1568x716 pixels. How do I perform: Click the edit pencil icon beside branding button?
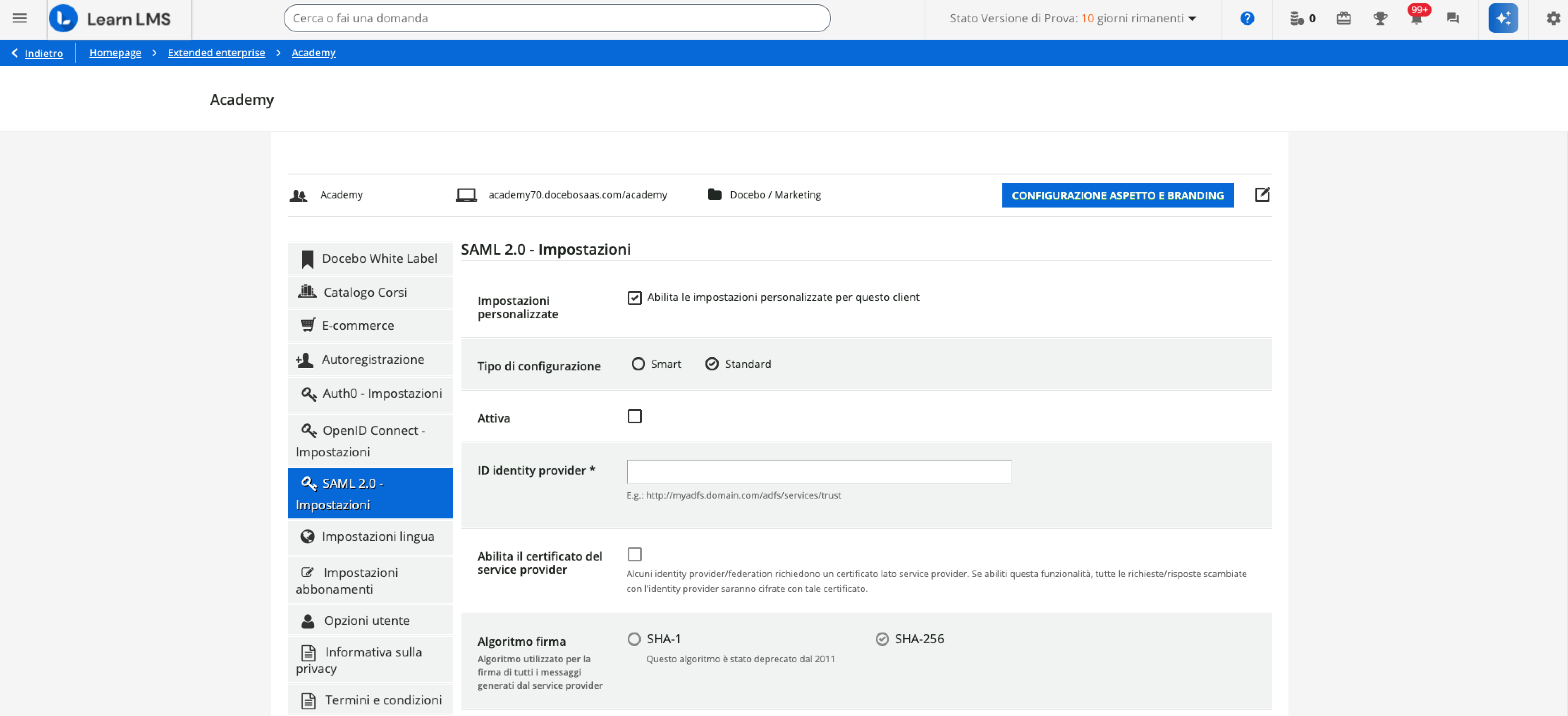(1262, 195)
